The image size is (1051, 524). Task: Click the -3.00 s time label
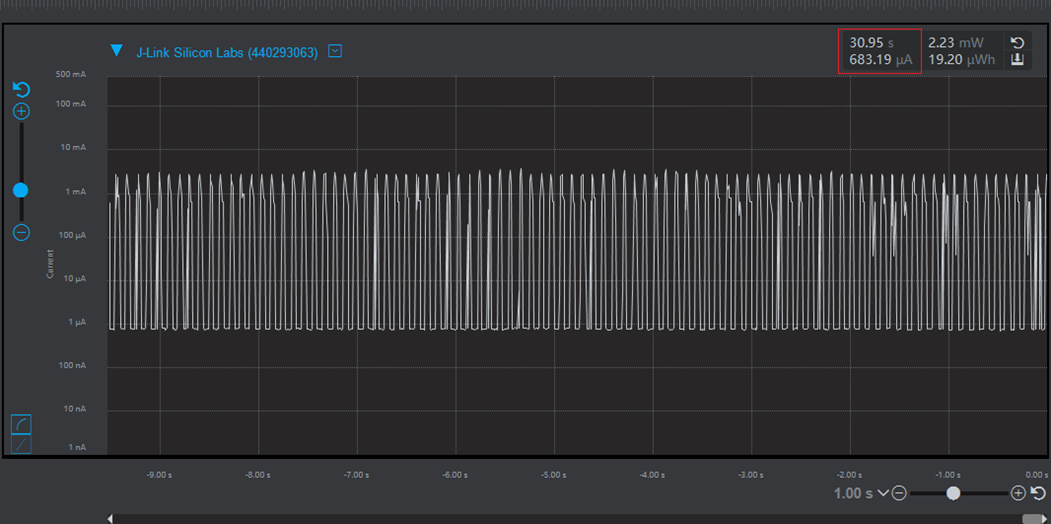pos(751,475)
